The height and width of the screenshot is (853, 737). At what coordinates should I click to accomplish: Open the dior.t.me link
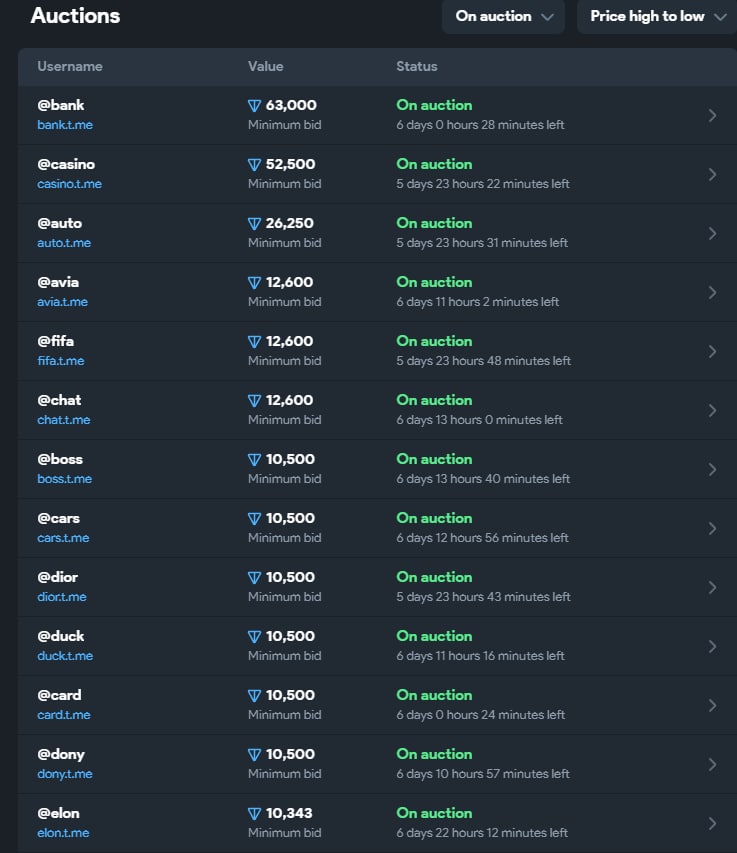click(x=61, y=597)
